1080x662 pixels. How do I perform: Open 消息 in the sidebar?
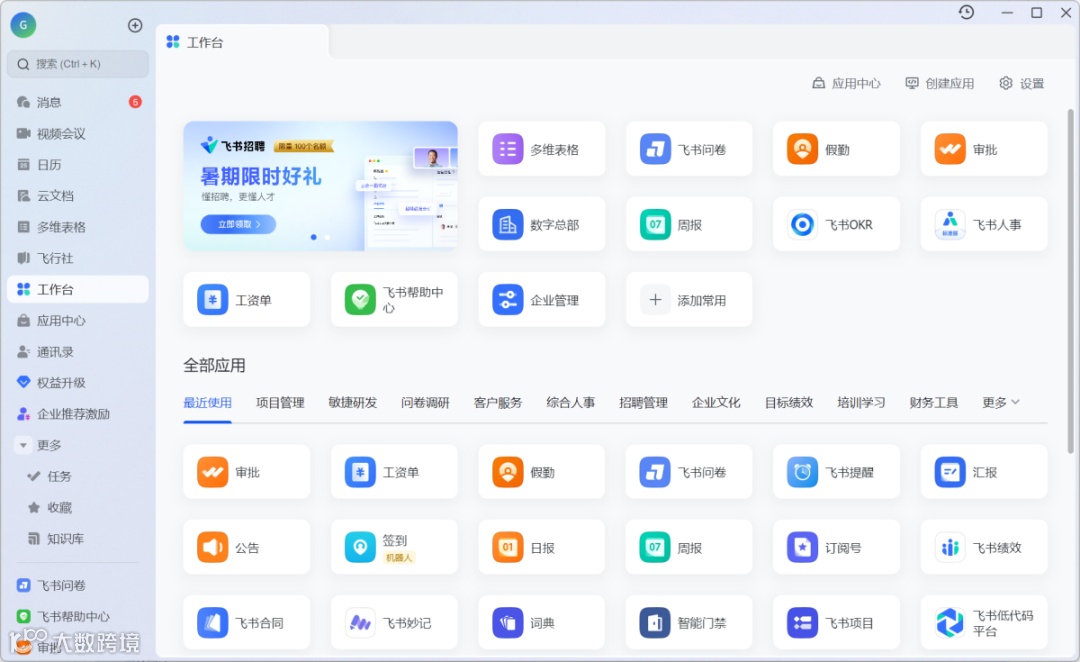pos(78,102)
